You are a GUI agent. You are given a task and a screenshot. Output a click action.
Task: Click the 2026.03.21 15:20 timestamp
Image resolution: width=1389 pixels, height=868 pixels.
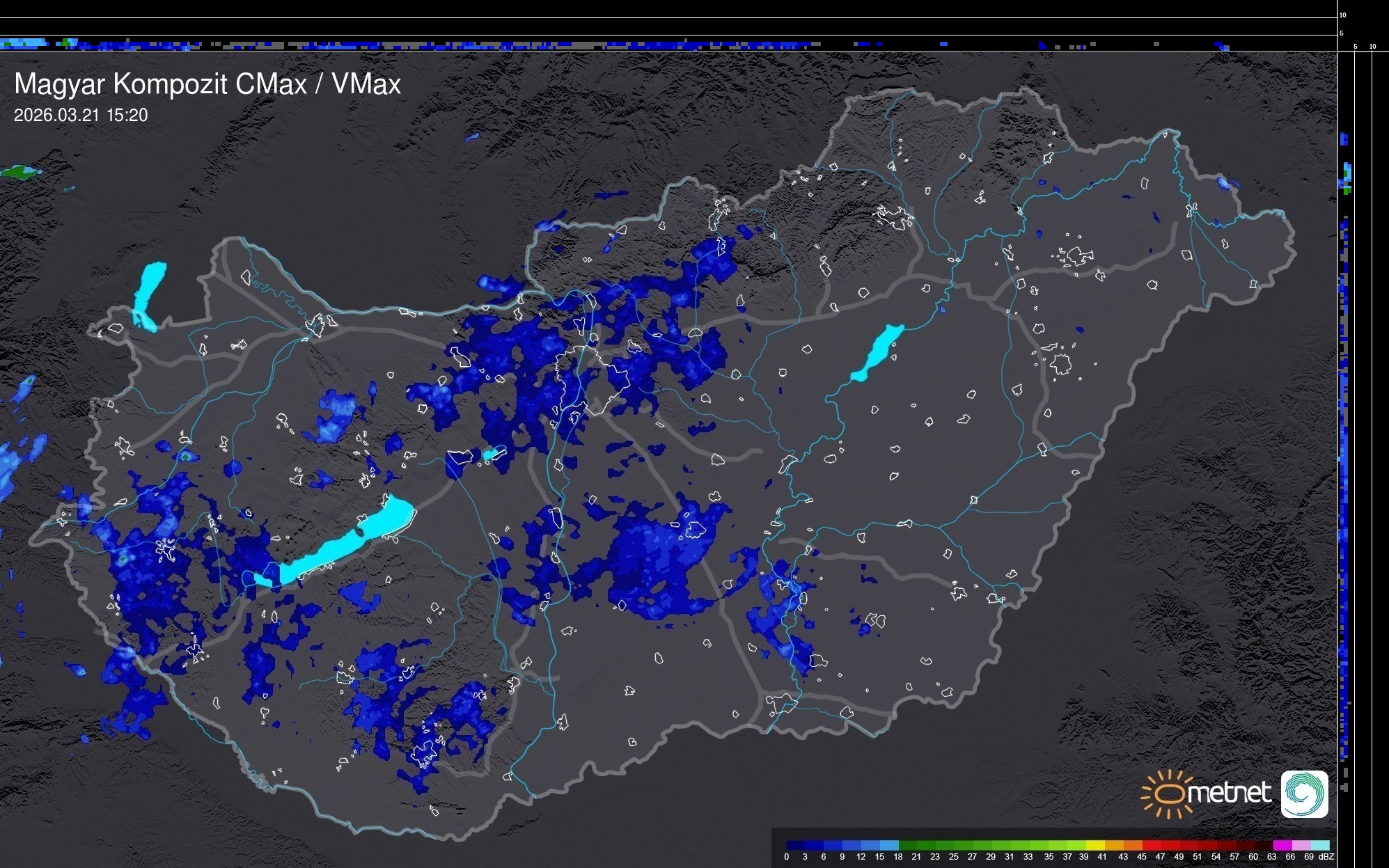[x=81, y=115]
